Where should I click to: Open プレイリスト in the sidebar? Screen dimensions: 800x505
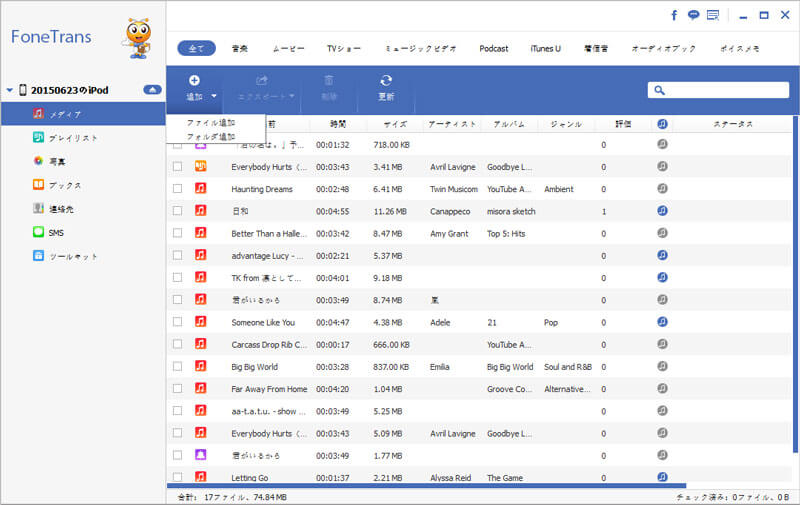(73, 138)
